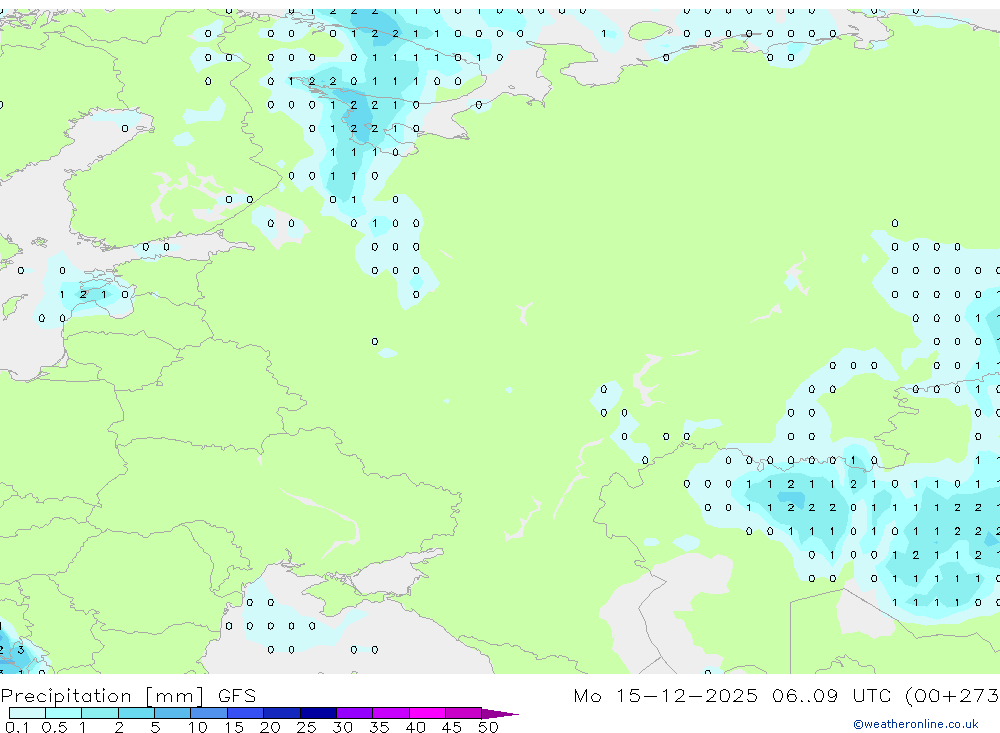The height and width of the screenshot is (733, 1000).
Task: Click the legend value "20"
Action: 270,727
